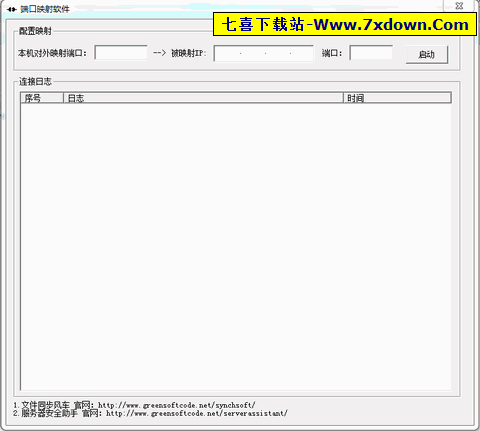The image size is (480, 431).
Task: Click the 配置映射 group label
Action: tap(35, 31)
